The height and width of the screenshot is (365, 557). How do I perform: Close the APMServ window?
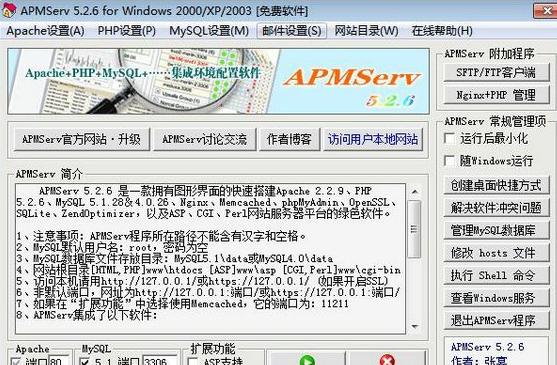point(546,11)
